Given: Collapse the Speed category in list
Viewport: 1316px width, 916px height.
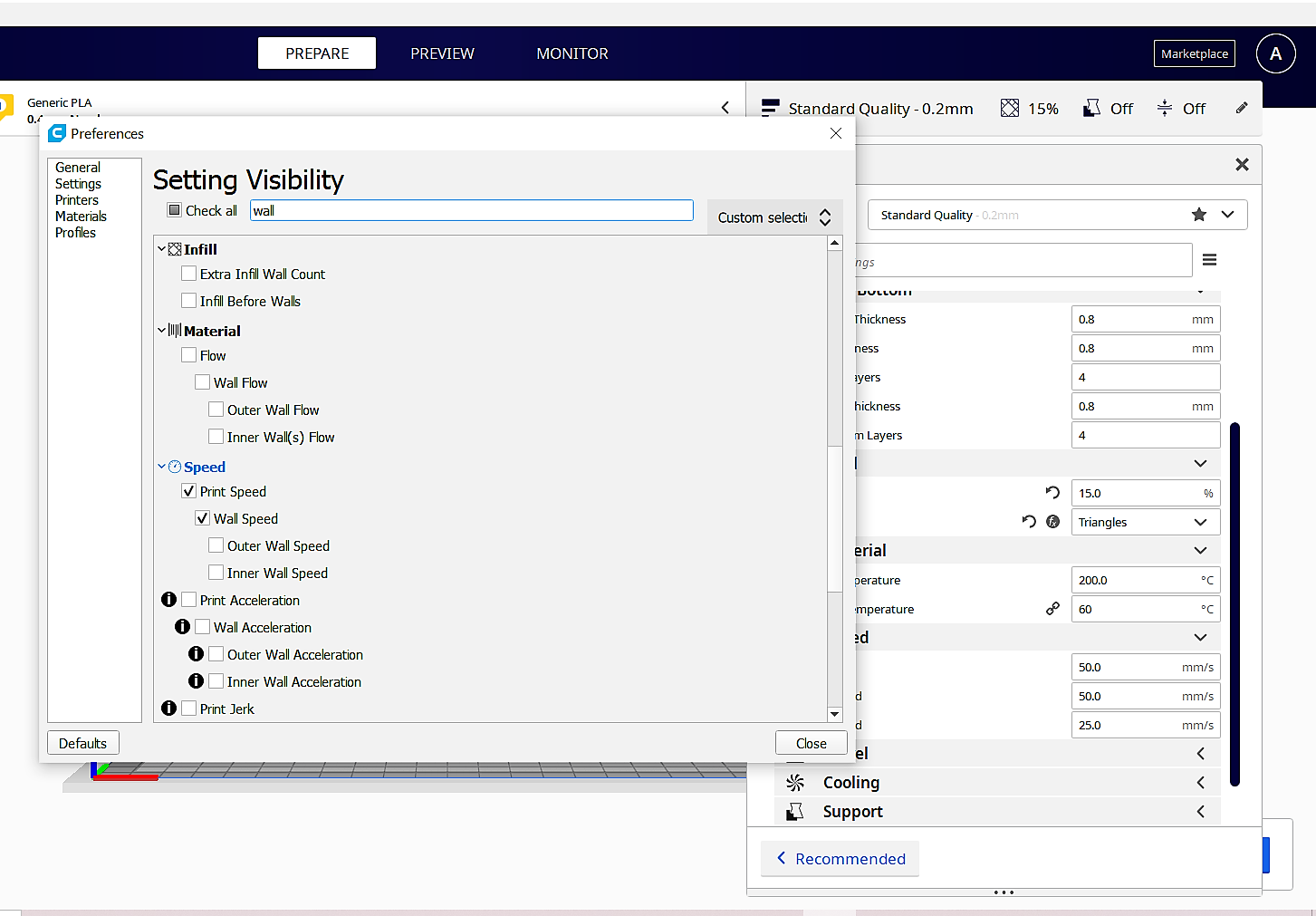Looking at the screenshot, I should [162, 467].
